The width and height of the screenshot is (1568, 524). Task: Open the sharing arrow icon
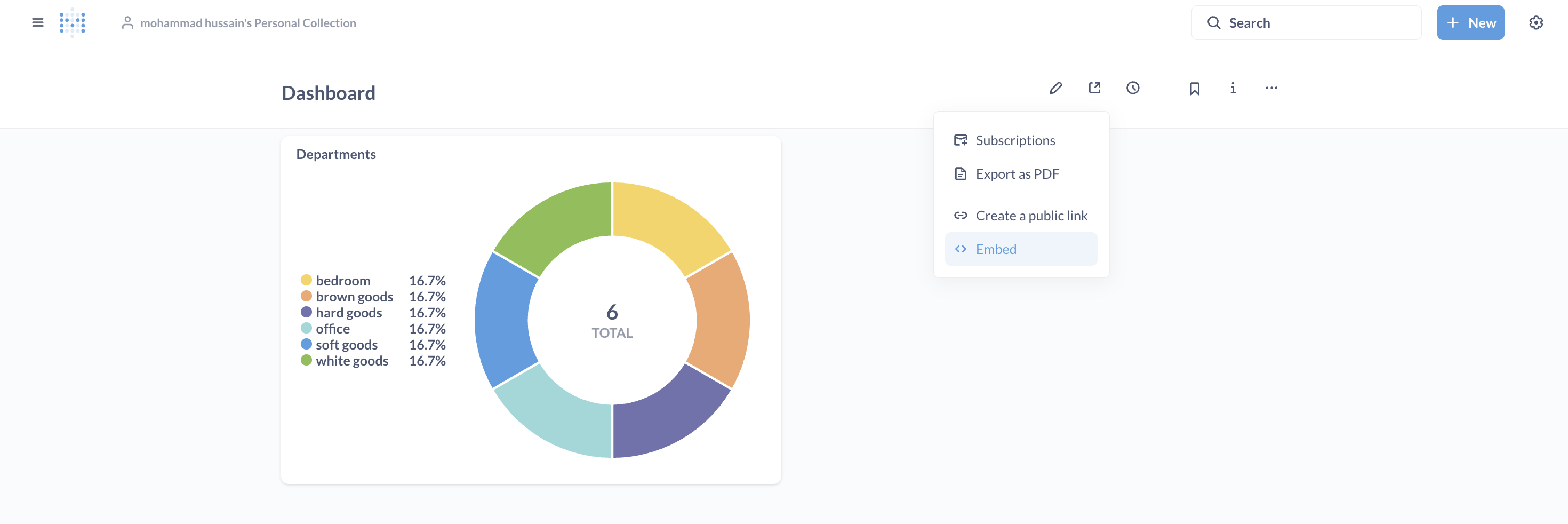click(x=1094, y=89)
